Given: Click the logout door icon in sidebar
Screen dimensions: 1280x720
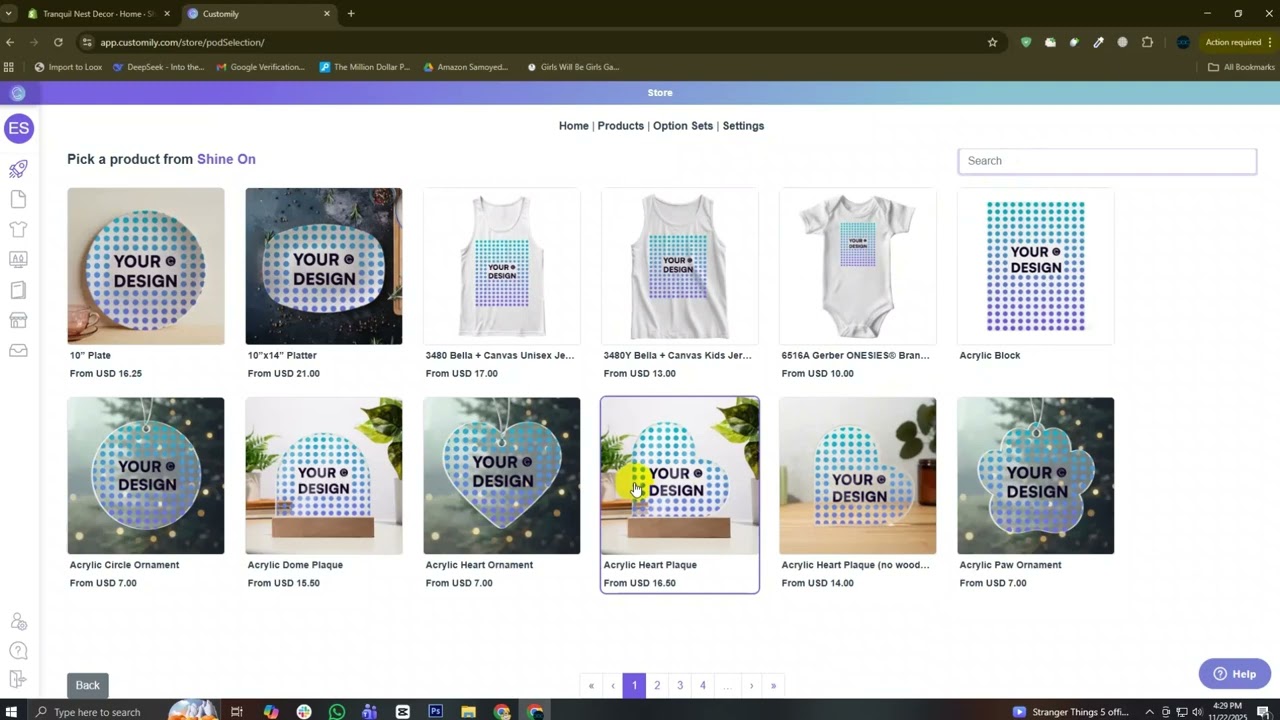Looking at the screenshot, I should 18,680.
